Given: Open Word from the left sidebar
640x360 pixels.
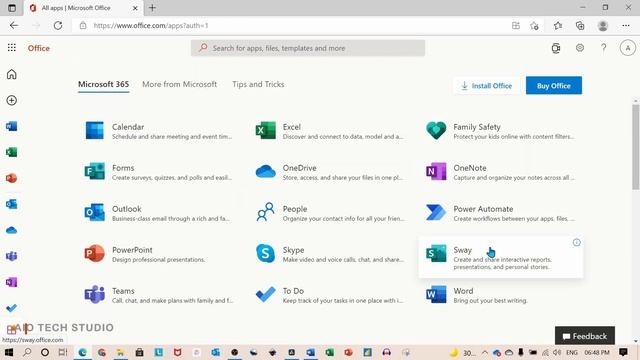Looking at the screenshot, I should 11,126.
